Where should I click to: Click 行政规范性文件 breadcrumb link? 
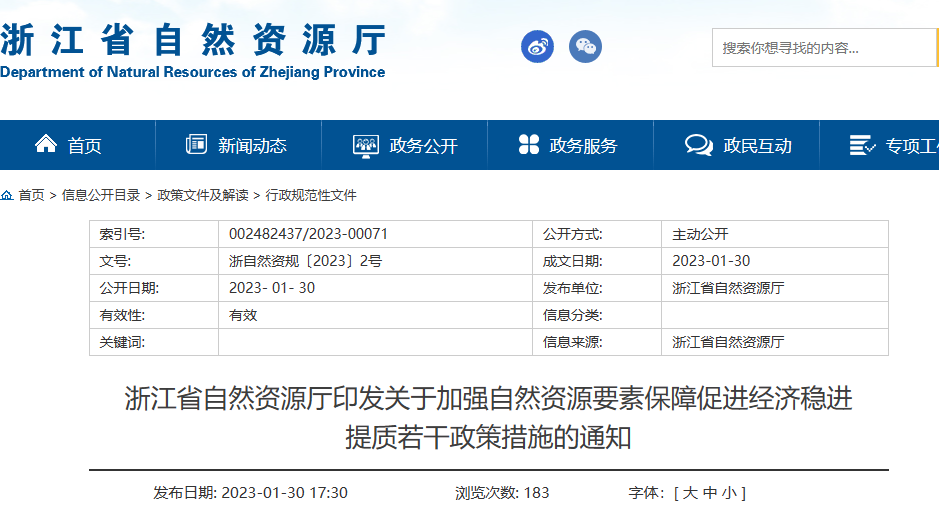pyautogui.click(x=311, y=195)
